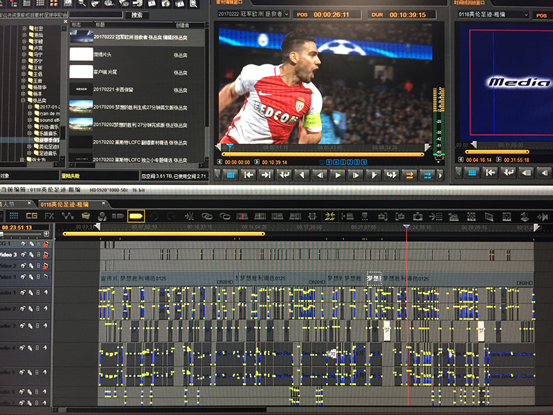Go to in point in program monitor

490,172
